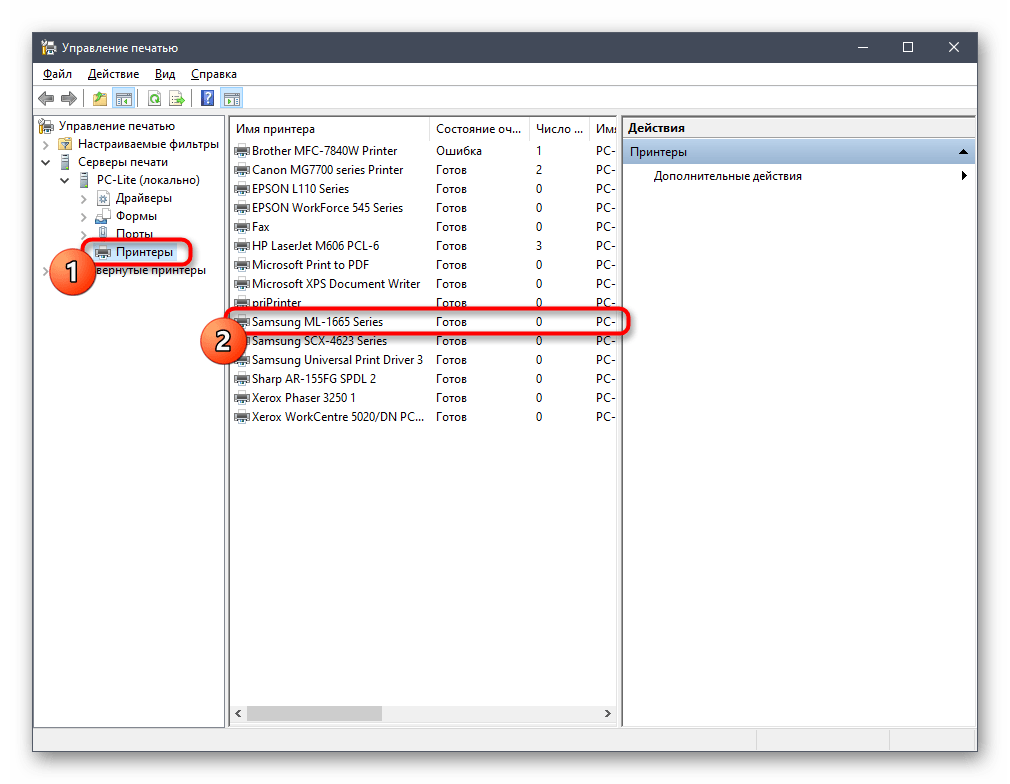Toggle the show/hide console tree icon
This screenshot has height=784, width=1010.
click(124, 98)
